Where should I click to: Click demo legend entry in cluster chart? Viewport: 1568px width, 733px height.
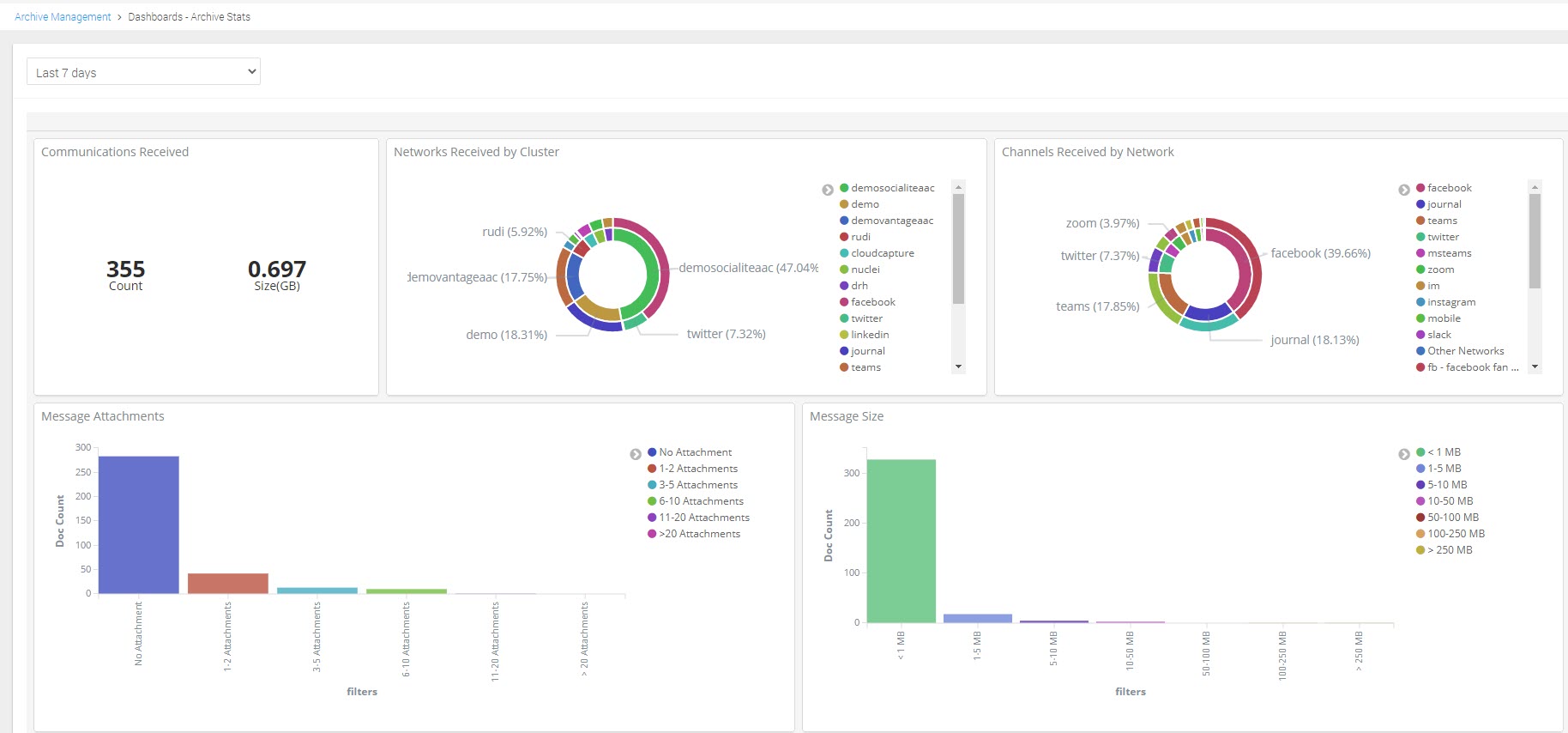(x=859, y=204)
